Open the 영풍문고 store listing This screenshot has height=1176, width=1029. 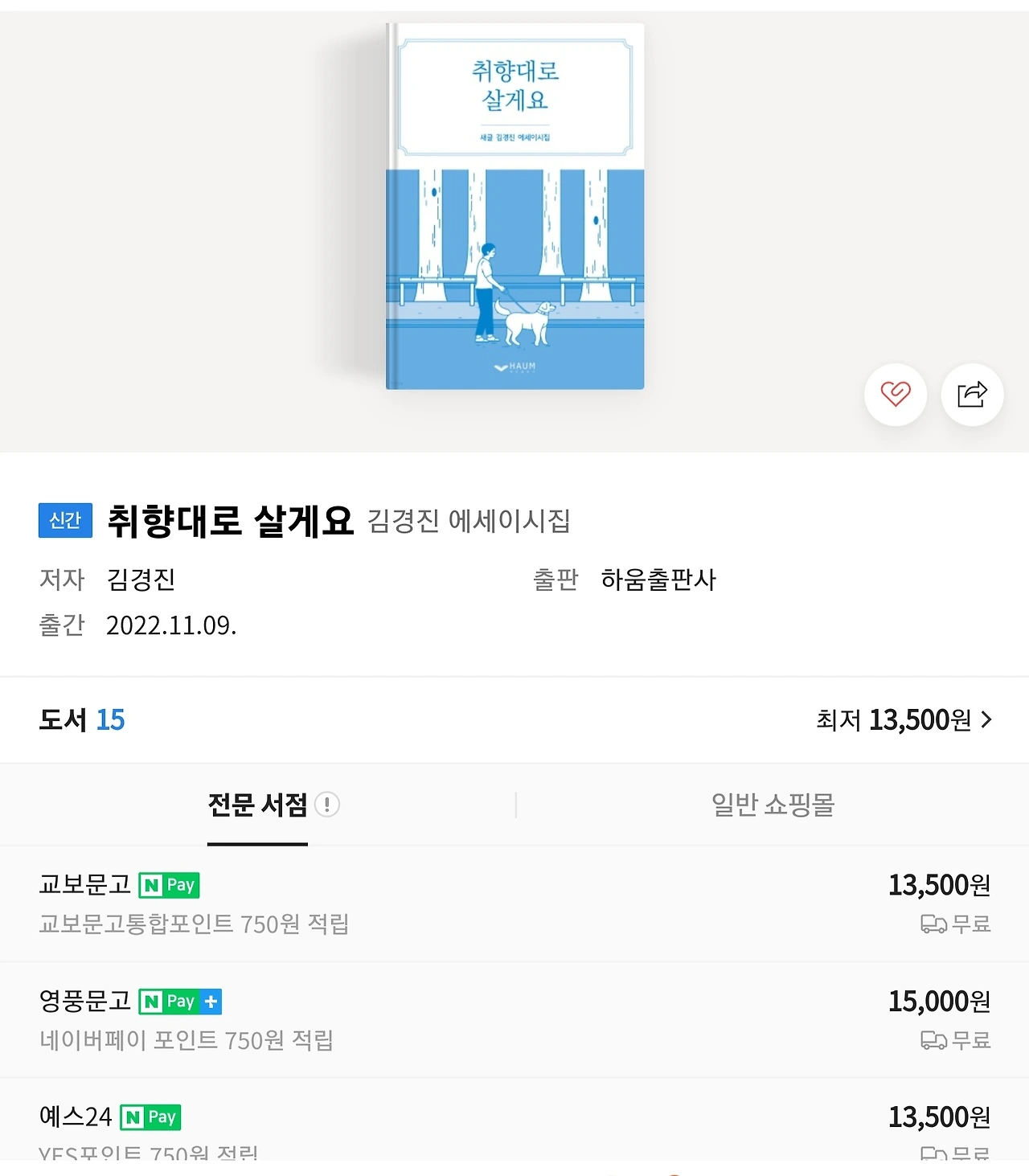[514, 1020]
